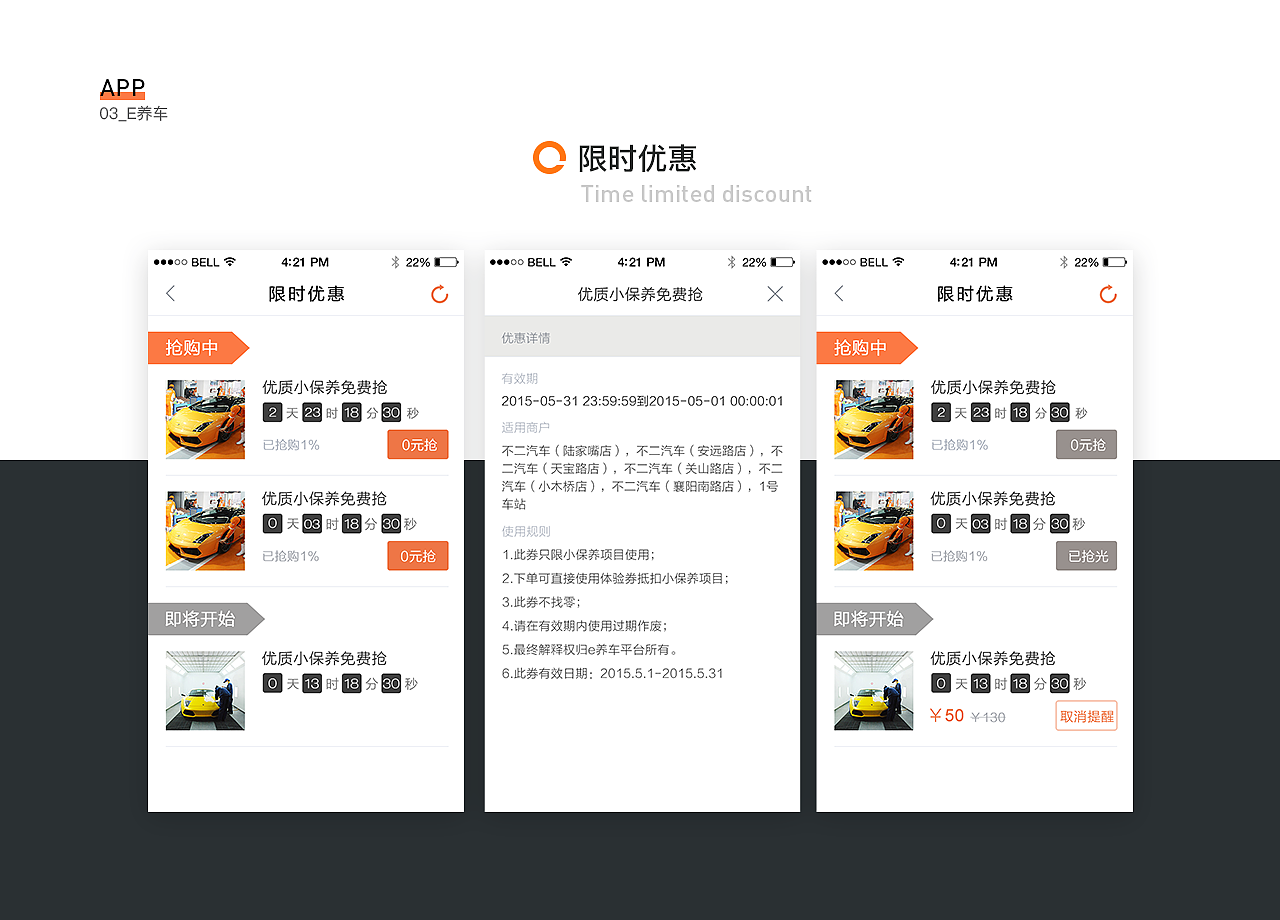1280x920 pixels.
Task: Tap the refresh icon on the right screen
Action: (1107, 294)
